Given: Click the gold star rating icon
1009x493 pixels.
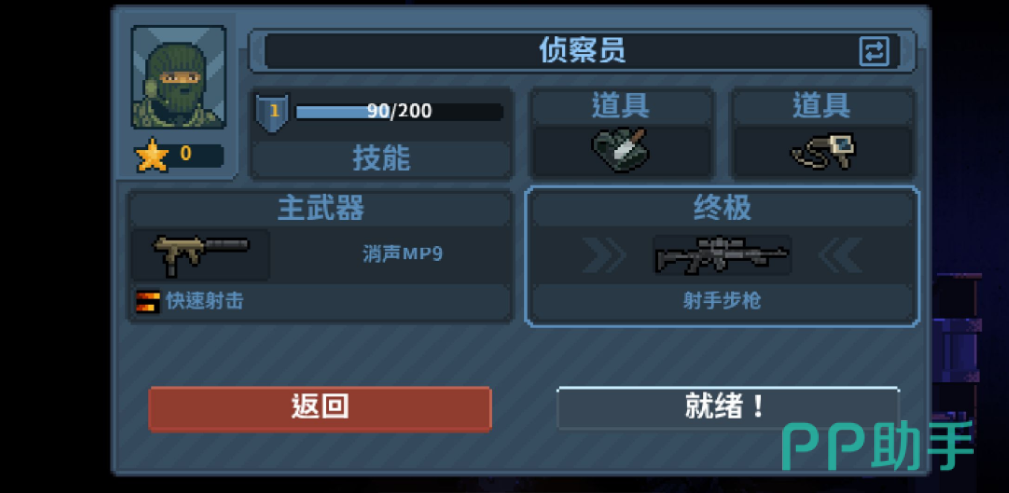Looking at the screenshot, I should click(x=152, y=155).
